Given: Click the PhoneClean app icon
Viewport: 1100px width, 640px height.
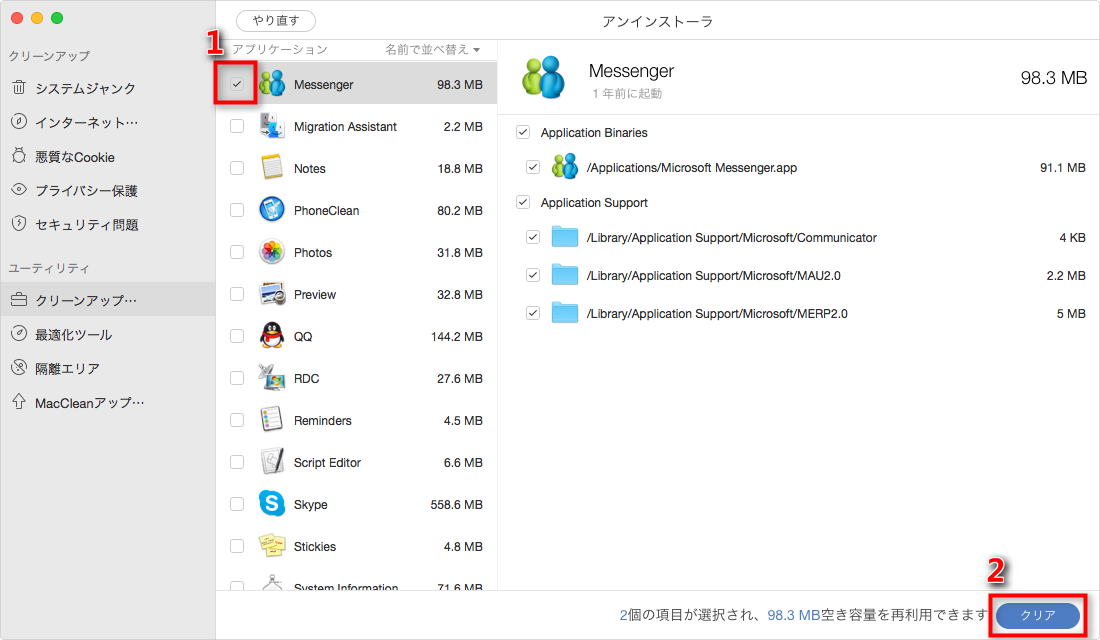Looking at the screenshot, I should click(x=272, y=210).
